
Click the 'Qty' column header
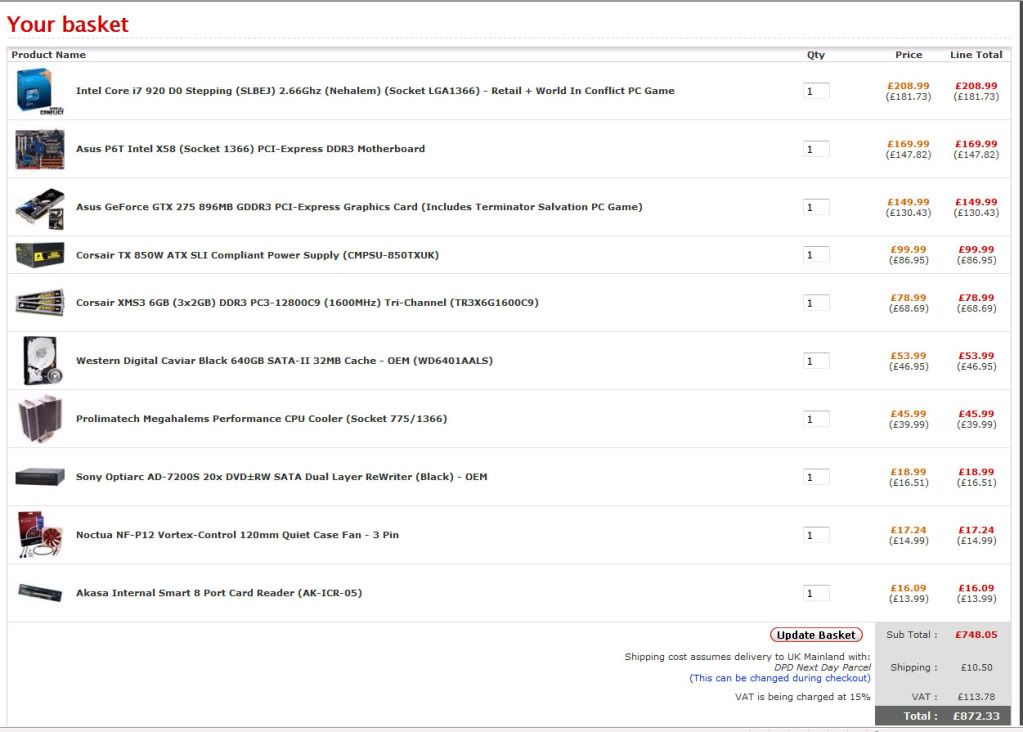pyautogui.click(x=816, y=55)
